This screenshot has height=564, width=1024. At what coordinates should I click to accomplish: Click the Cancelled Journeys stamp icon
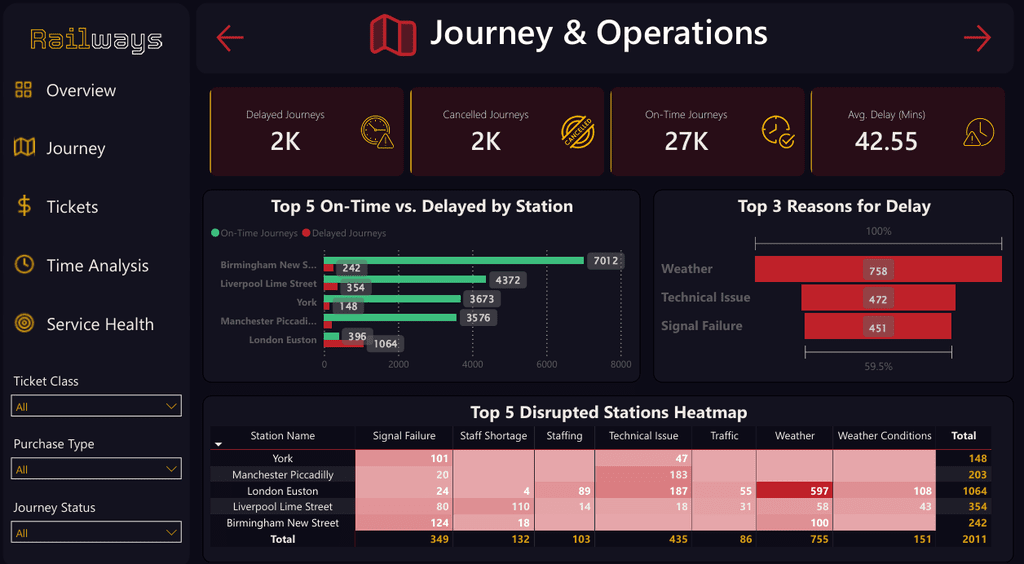(577, 131)
